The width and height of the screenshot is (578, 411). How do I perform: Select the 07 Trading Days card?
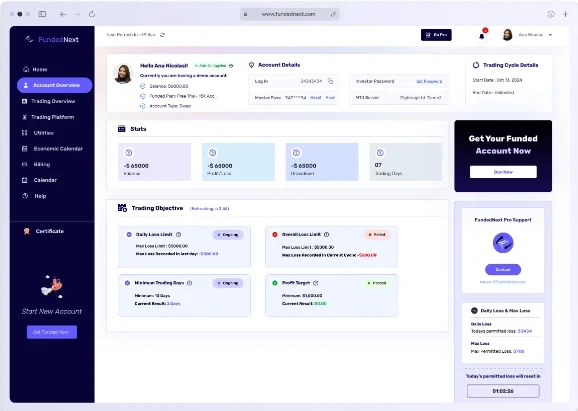click(405, 162)
